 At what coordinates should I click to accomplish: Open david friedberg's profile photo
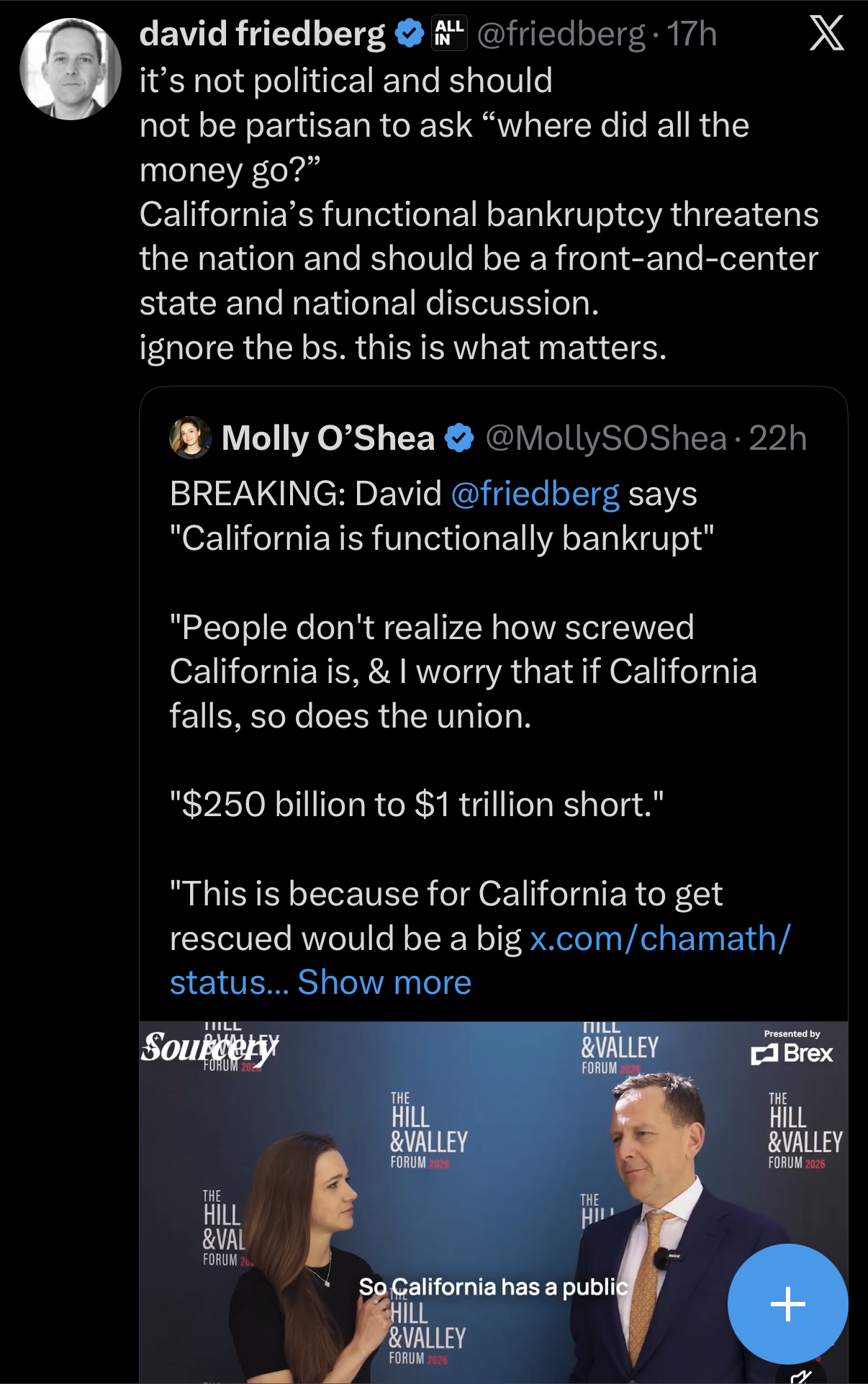click(71, 69)
